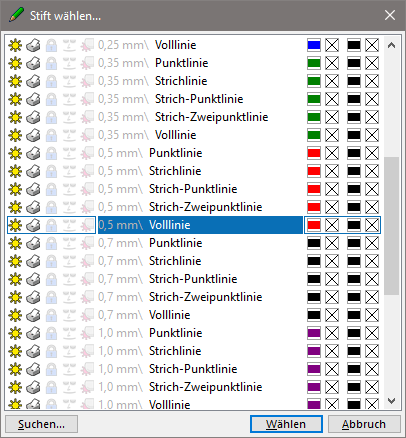Viewport: 406px width, 438px height.
Task: Toggle last crossed box in 0,5 mm Strichlinie row
Action: pos(372,171)
